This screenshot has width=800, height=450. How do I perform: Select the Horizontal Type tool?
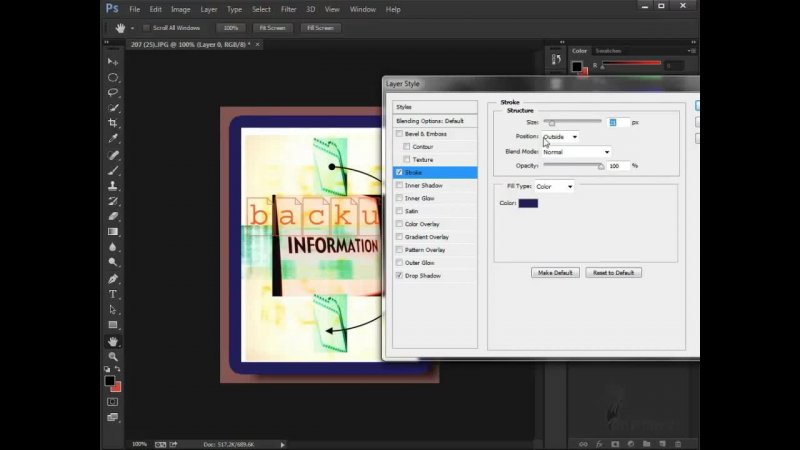click(113, 294)
